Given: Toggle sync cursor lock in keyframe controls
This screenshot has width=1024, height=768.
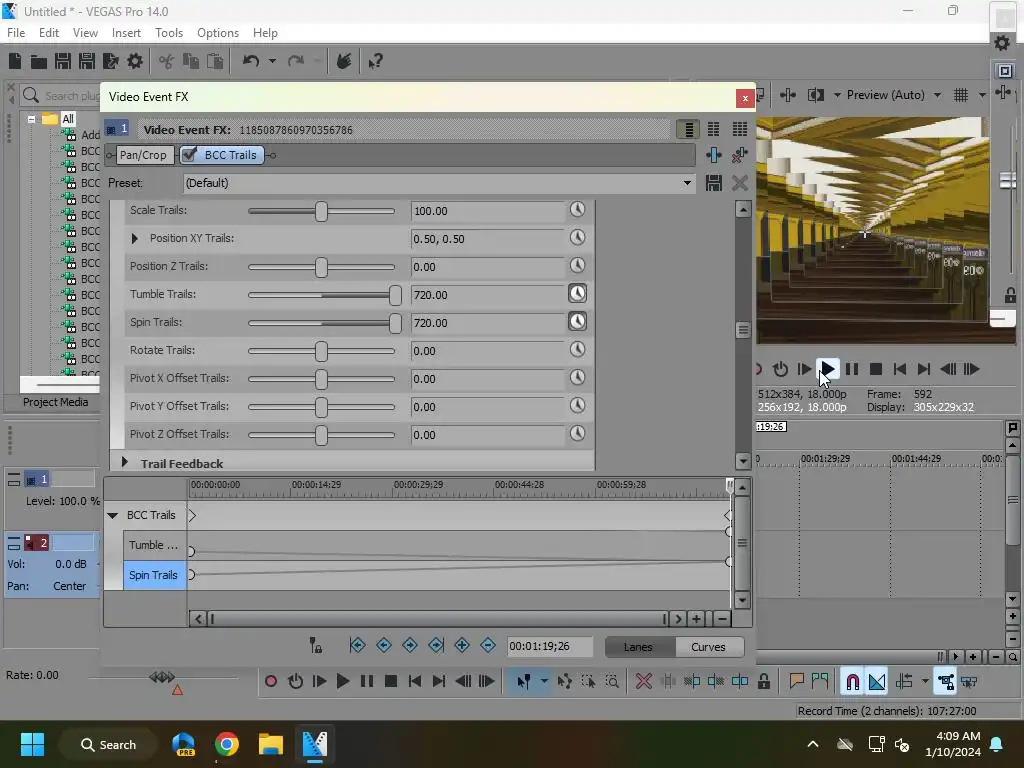Looking at the screenshot, I should pyautogui.click(x=315, y=646).
